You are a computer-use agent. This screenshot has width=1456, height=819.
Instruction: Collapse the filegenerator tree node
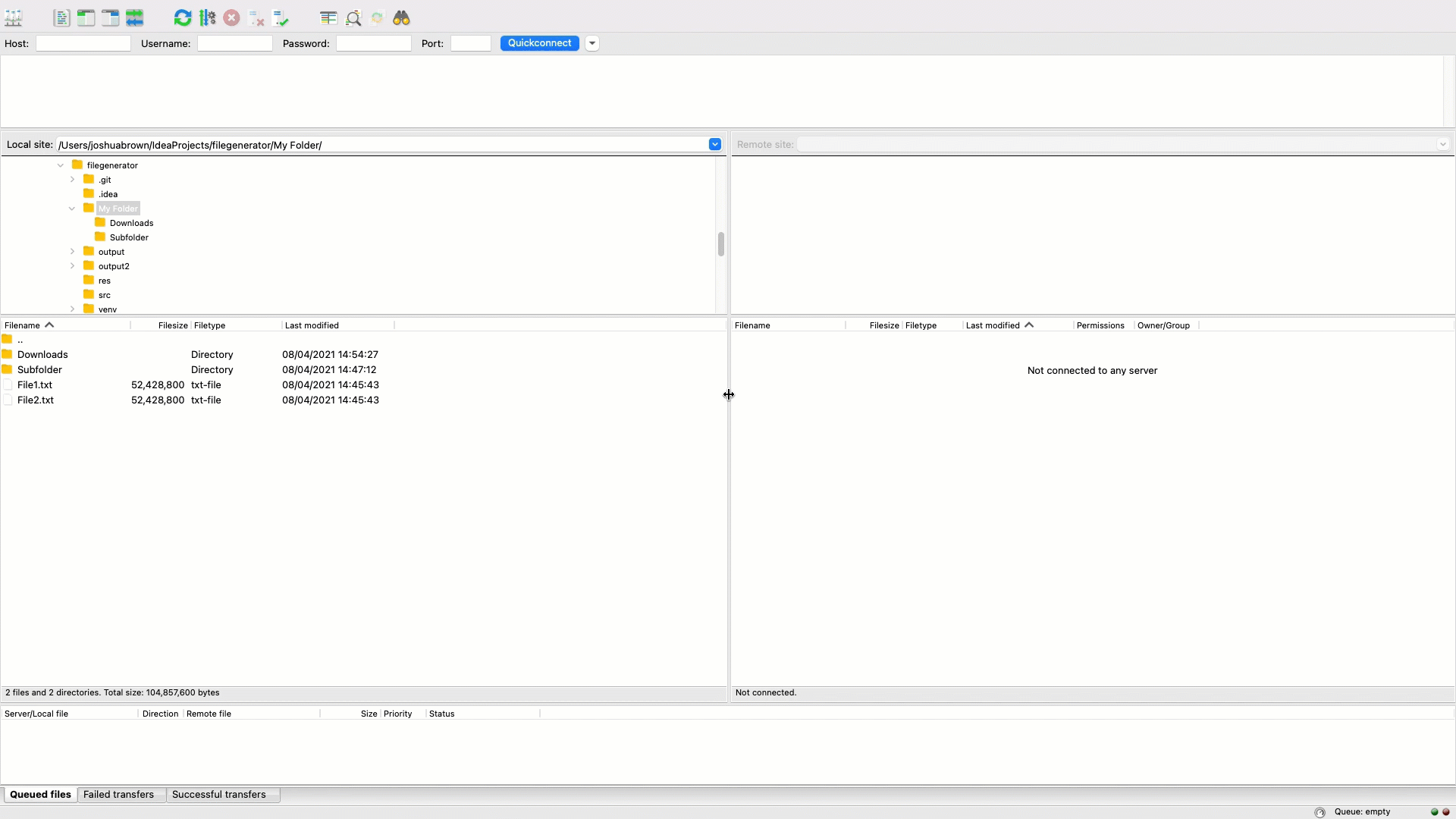61,165
